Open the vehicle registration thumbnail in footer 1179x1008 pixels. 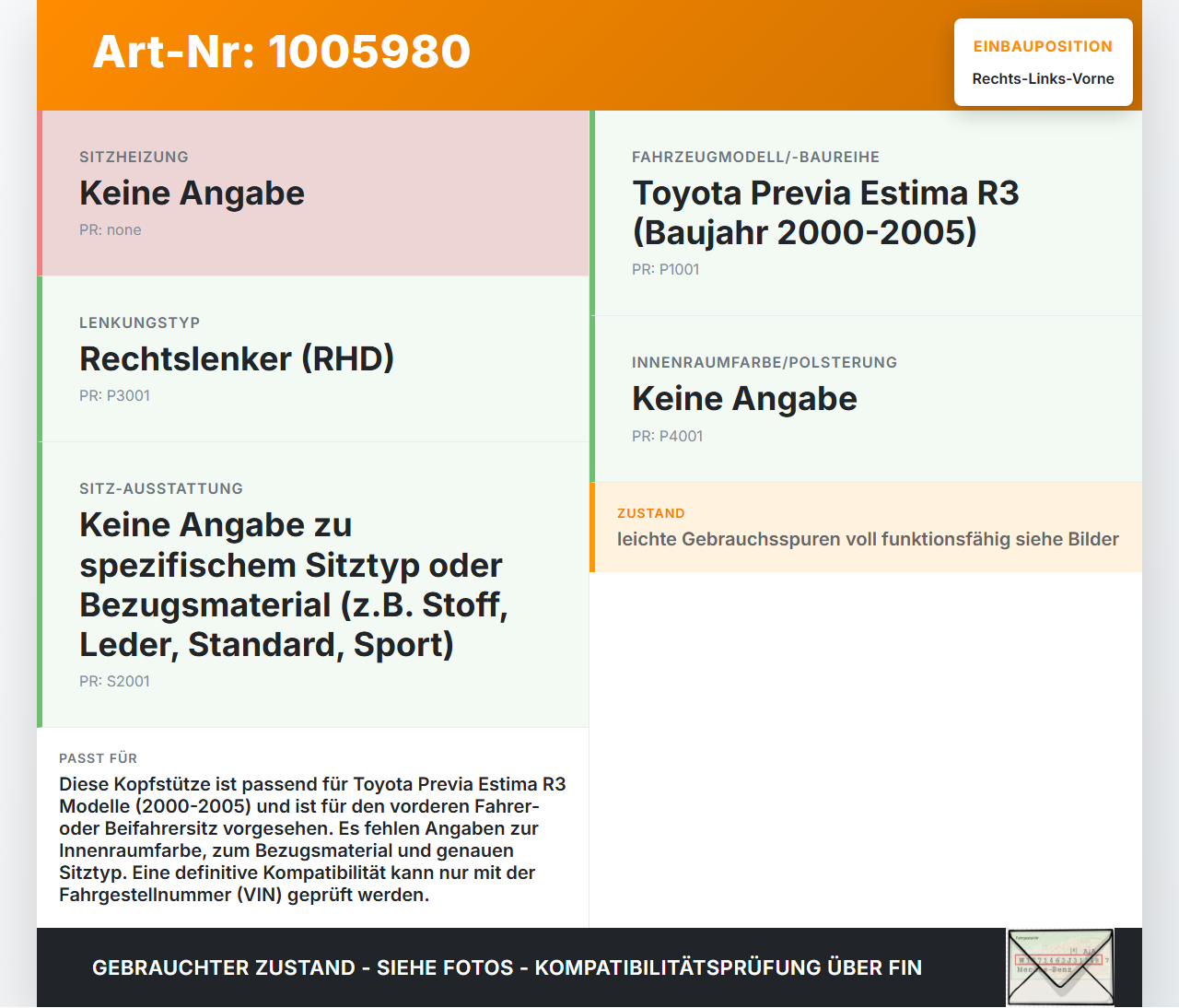(x=1060, y=967)
